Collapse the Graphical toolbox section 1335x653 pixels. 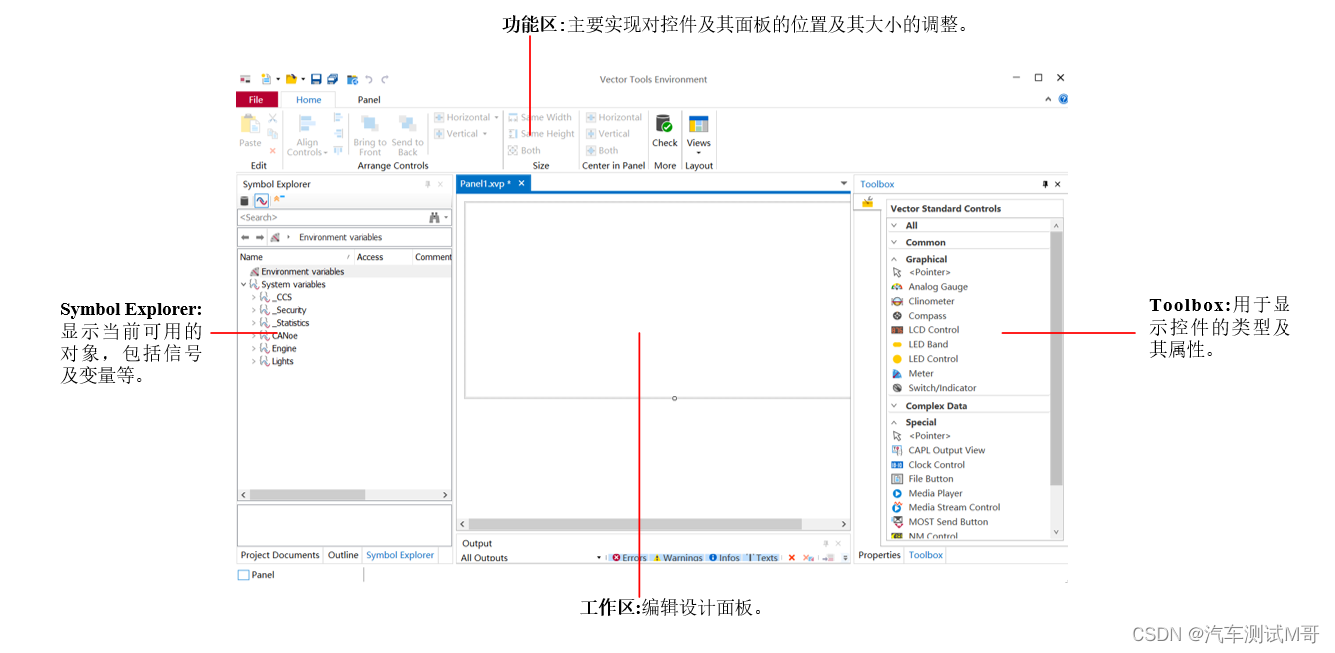[894, 259]
